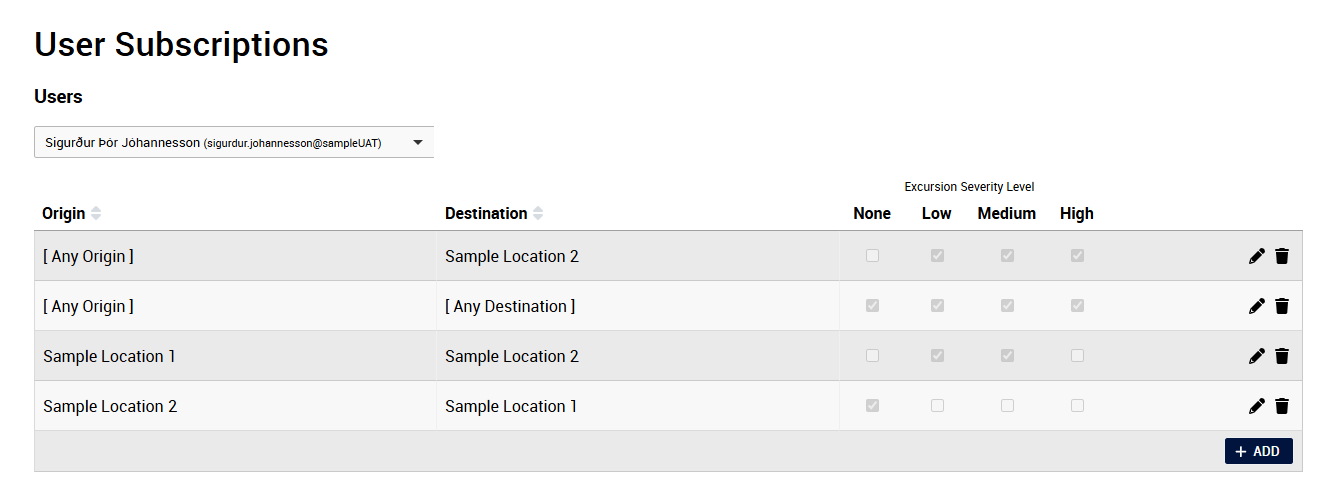Edit the Sample Location 1 origin subscription
Viewport: 1328px width, 496px height.
coord(1257,356)
